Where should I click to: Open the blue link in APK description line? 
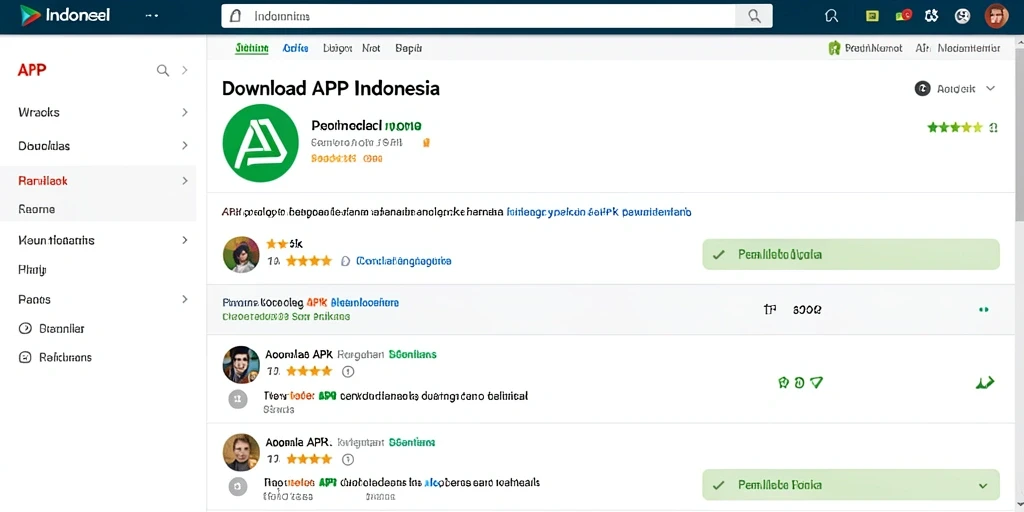click(x=600, y=212)
